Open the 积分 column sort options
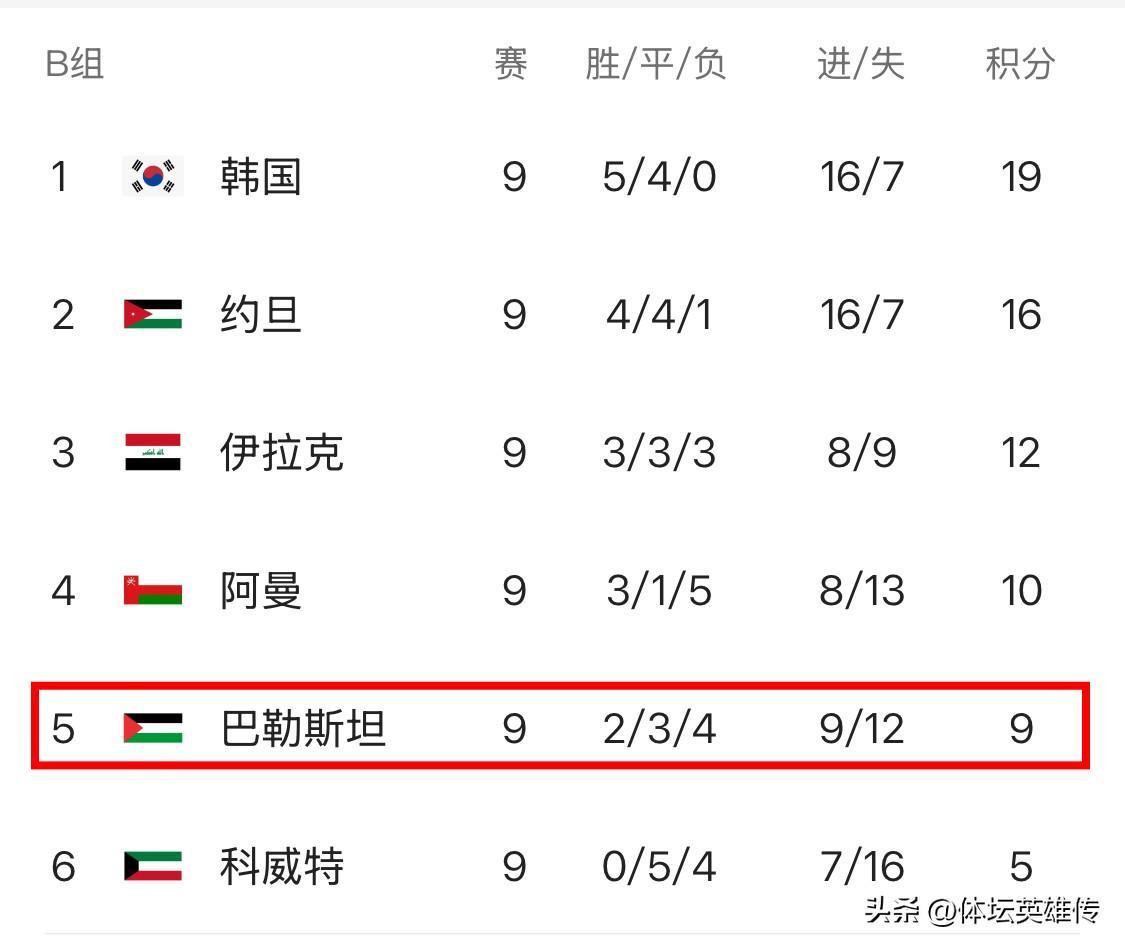 [1019, 64]
